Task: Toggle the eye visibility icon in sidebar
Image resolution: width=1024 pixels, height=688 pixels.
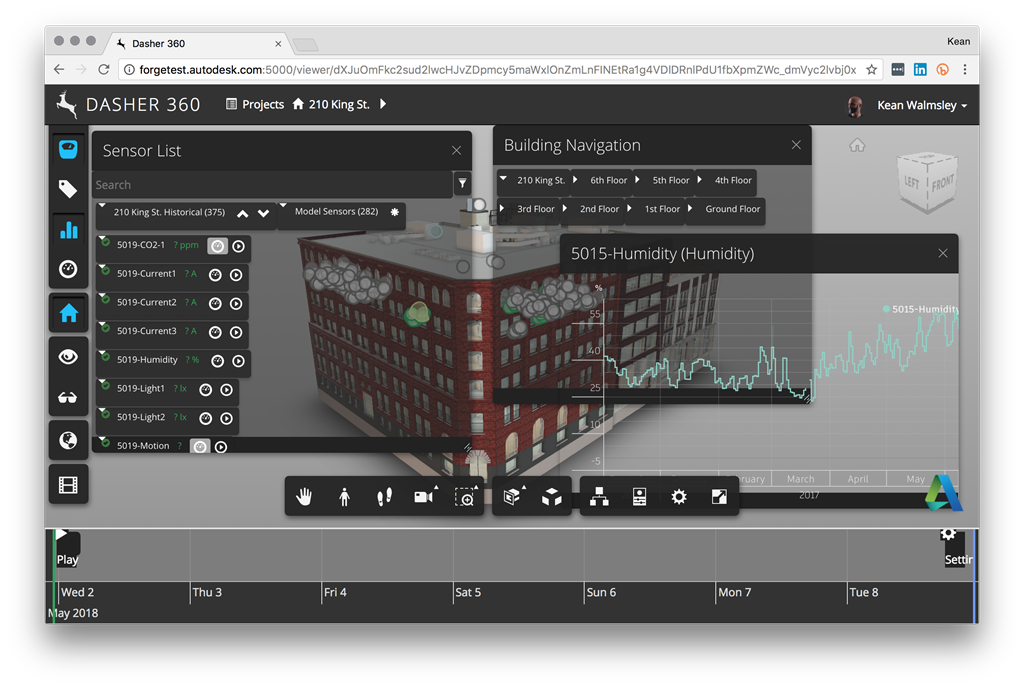Action: coord(68,356)
